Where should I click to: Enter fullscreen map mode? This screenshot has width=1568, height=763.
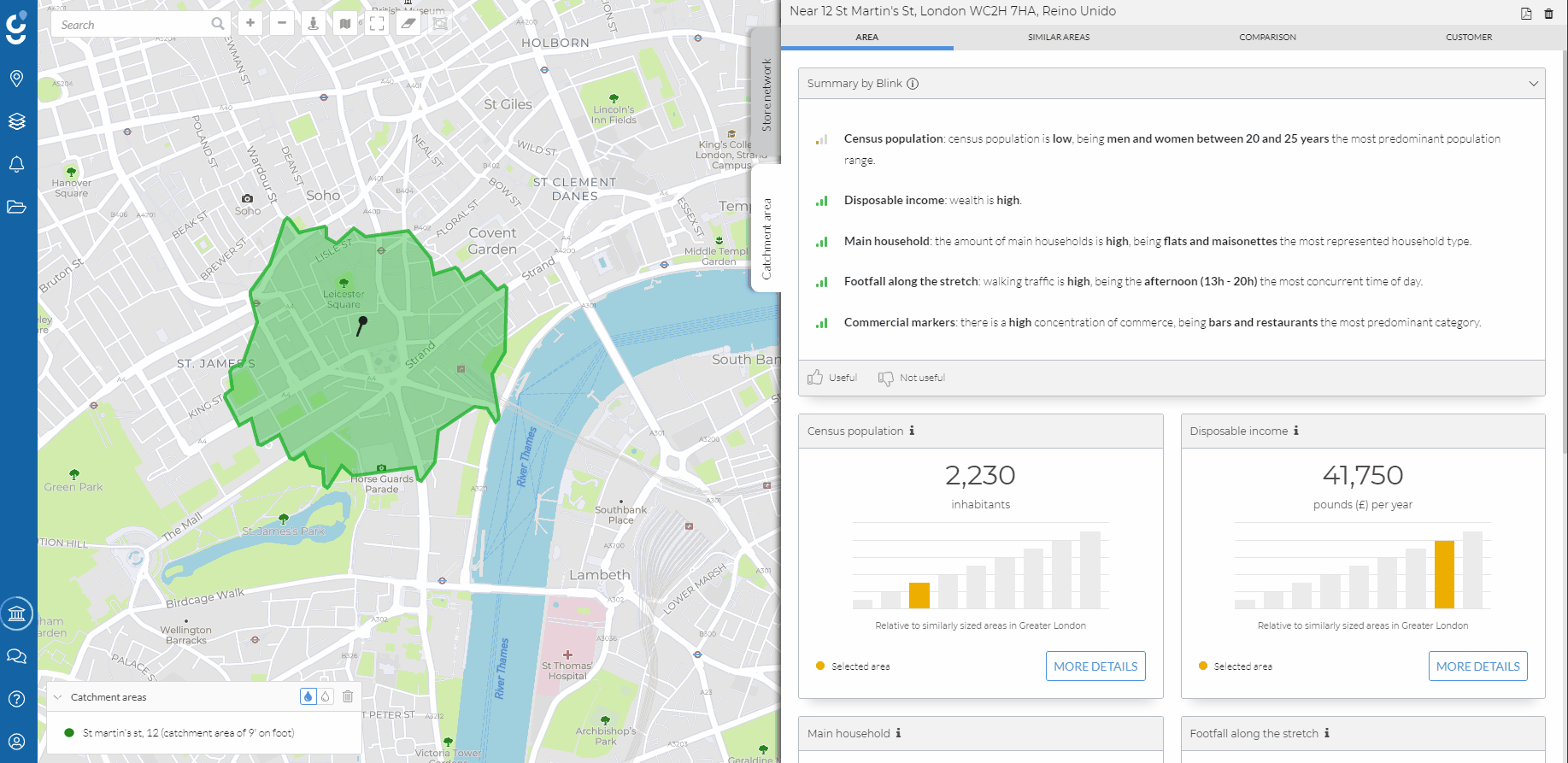tap(377, 24)
